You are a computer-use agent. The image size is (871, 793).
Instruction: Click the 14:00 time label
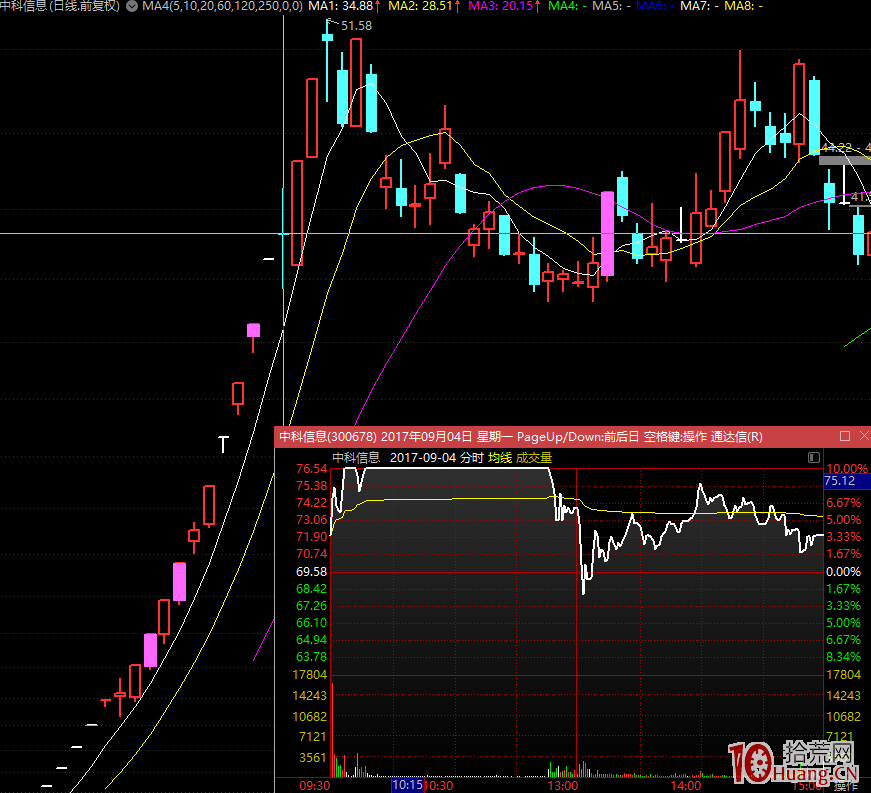(685, 786)
